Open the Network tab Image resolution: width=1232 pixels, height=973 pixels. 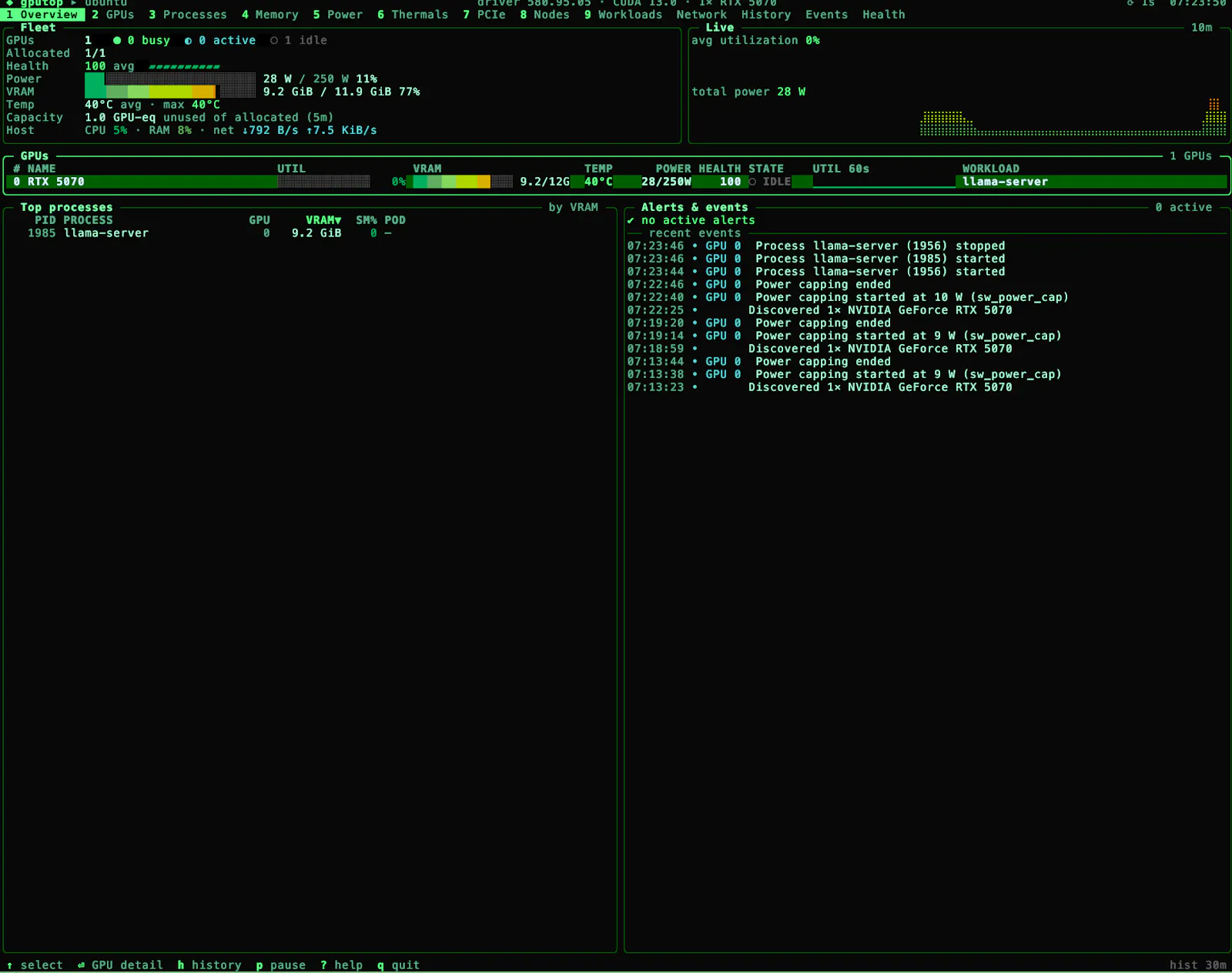pyautogui.click(x=701, y=15)
